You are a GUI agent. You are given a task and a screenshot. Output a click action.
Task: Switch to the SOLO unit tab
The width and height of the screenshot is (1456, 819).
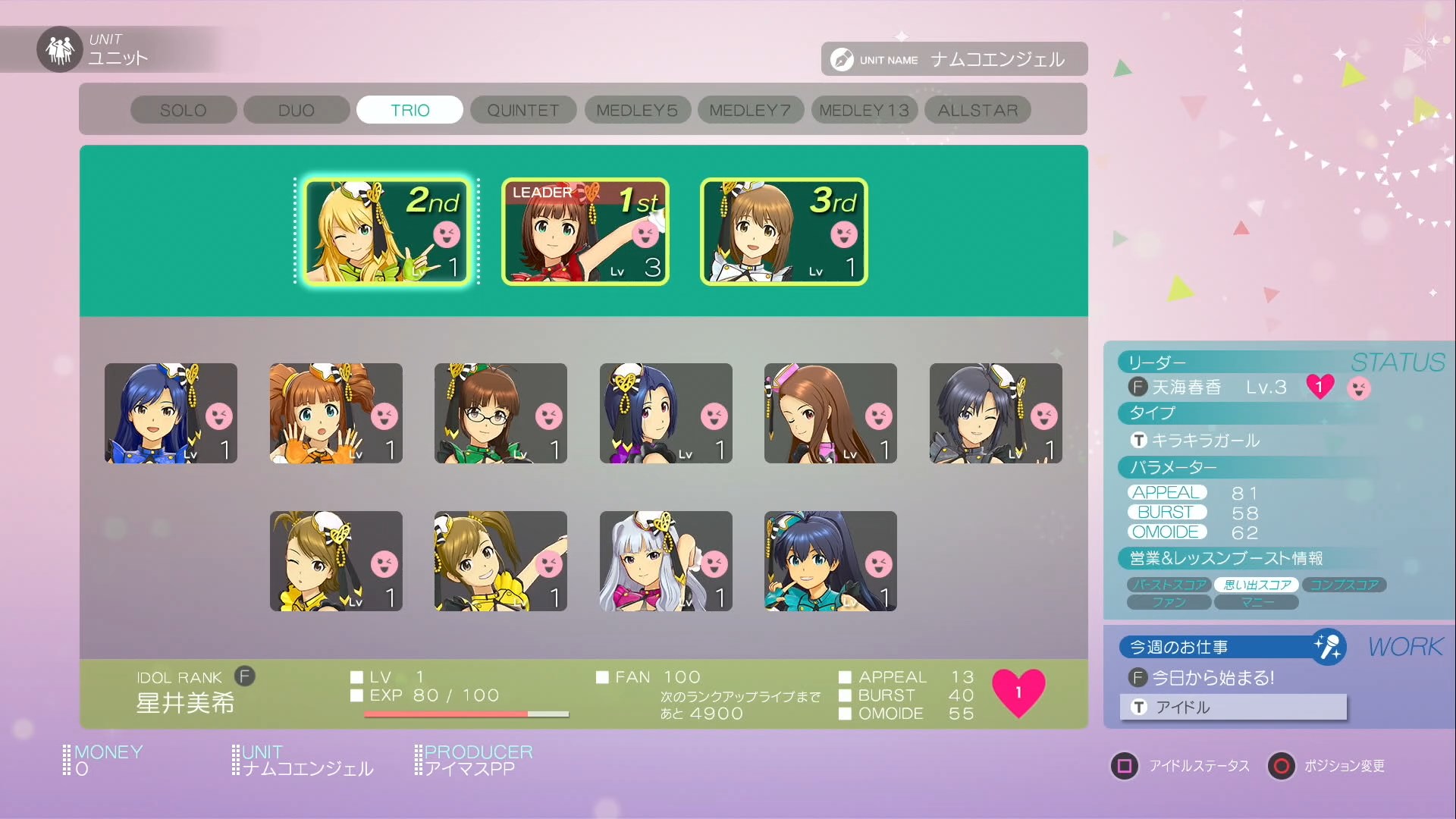tap(184, 110)
